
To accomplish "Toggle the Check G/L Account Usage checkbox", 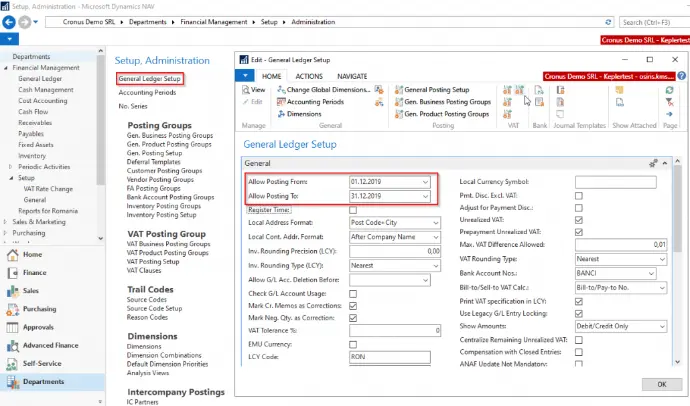I will pos(353,294).
